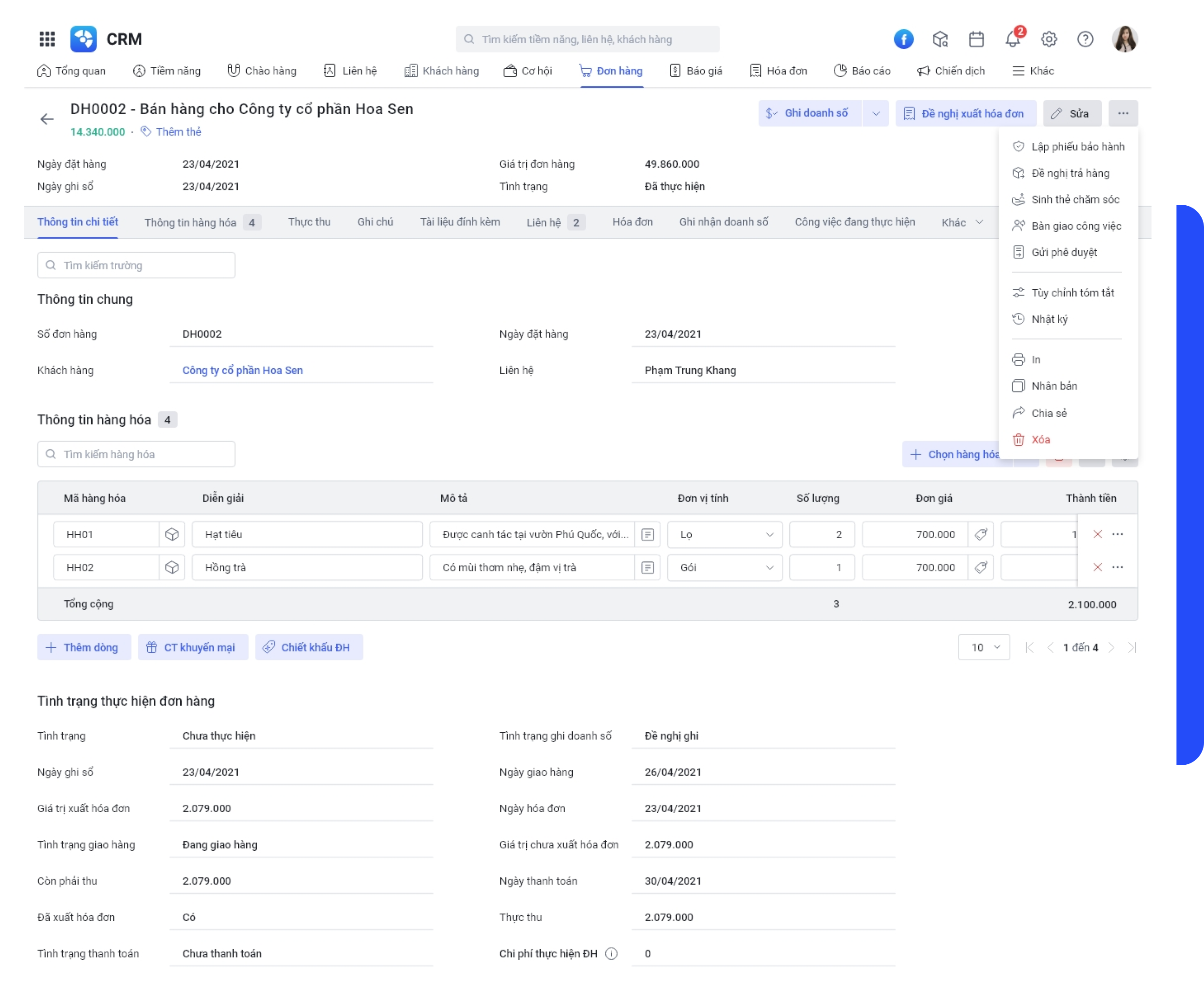This screenshot has width=1204, height=1003.
Task: Expand the Ghi doanh số dropdown arrow
Action: 876,113
